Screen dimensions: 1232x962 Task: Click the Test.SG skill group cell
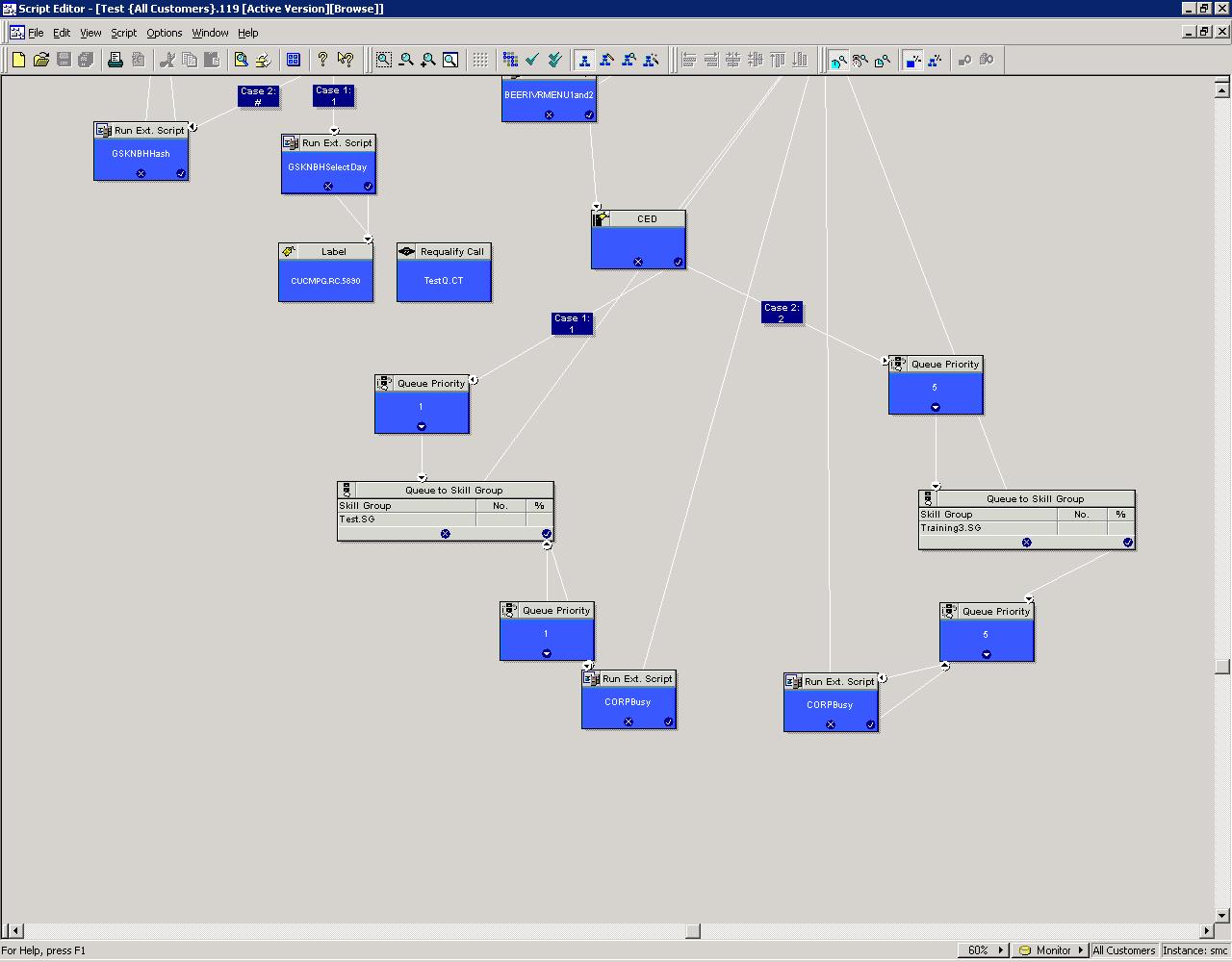(406, 519)
